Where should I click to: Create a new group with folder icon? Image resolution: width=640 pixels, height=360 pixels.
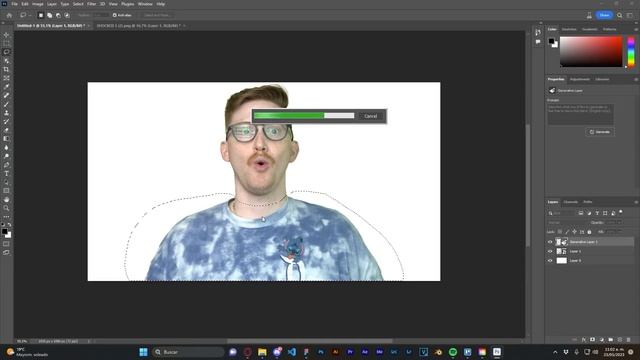(611, 340)
